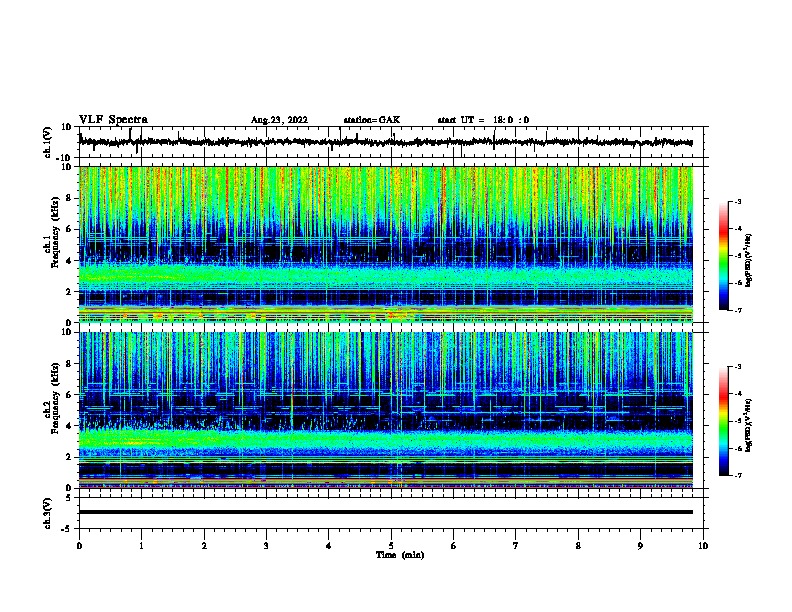The width and height of the screenshot is (792, 612).
Task: Click the "-10" tick on ch.1 voltage axis
Action: click(64, 158)
